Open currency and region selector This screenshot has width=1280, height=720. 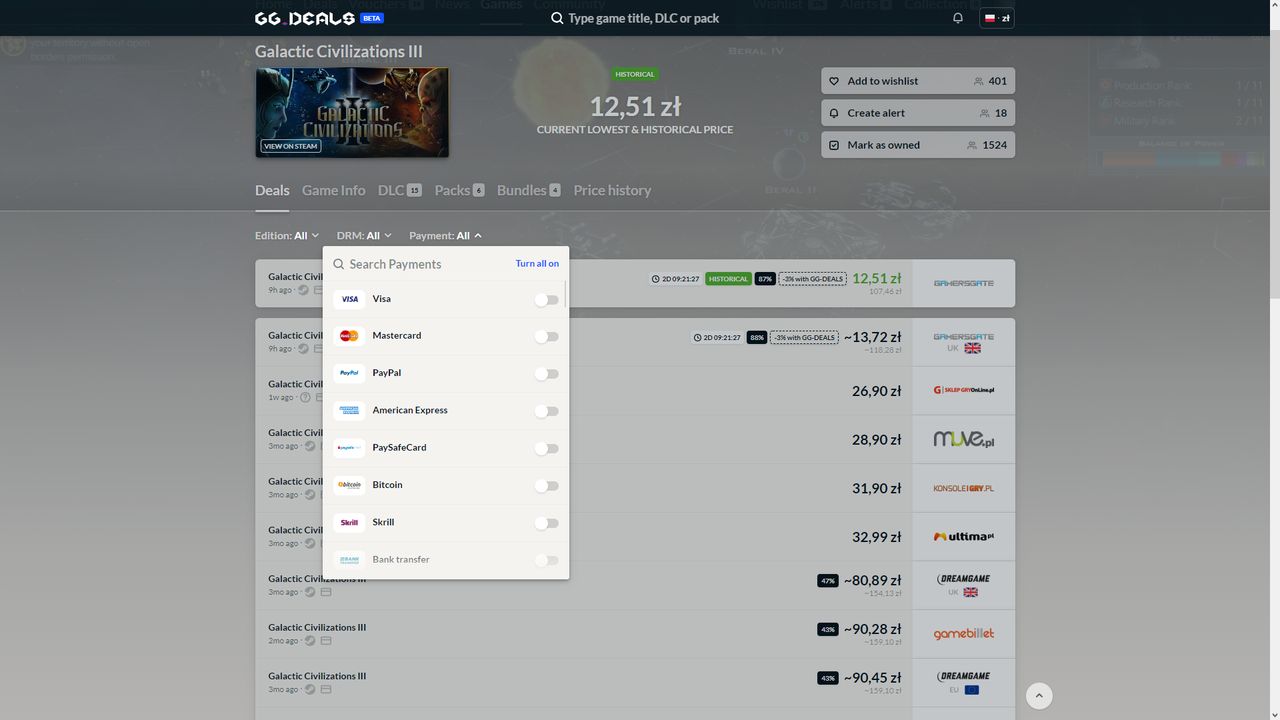[x=997, y=18]
